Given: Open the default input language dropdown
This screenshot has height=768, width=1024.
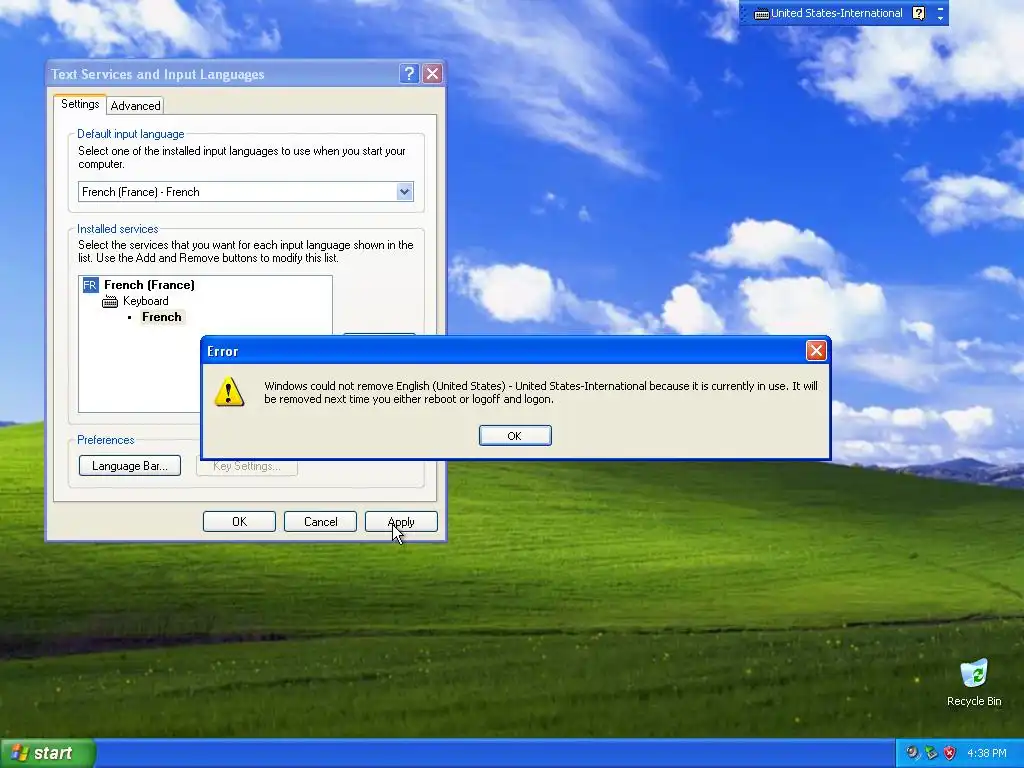Looking at the screenshot, I should pyautogui.click(x=404, y=191).
